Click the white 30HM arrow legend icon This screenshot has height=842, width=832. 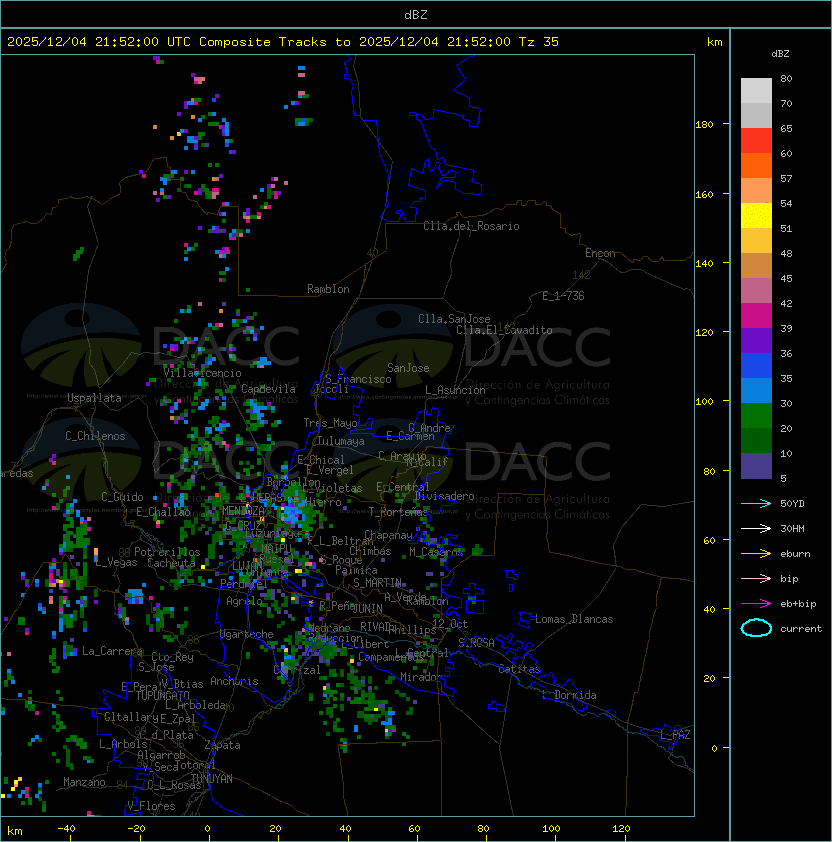(756, 528)
